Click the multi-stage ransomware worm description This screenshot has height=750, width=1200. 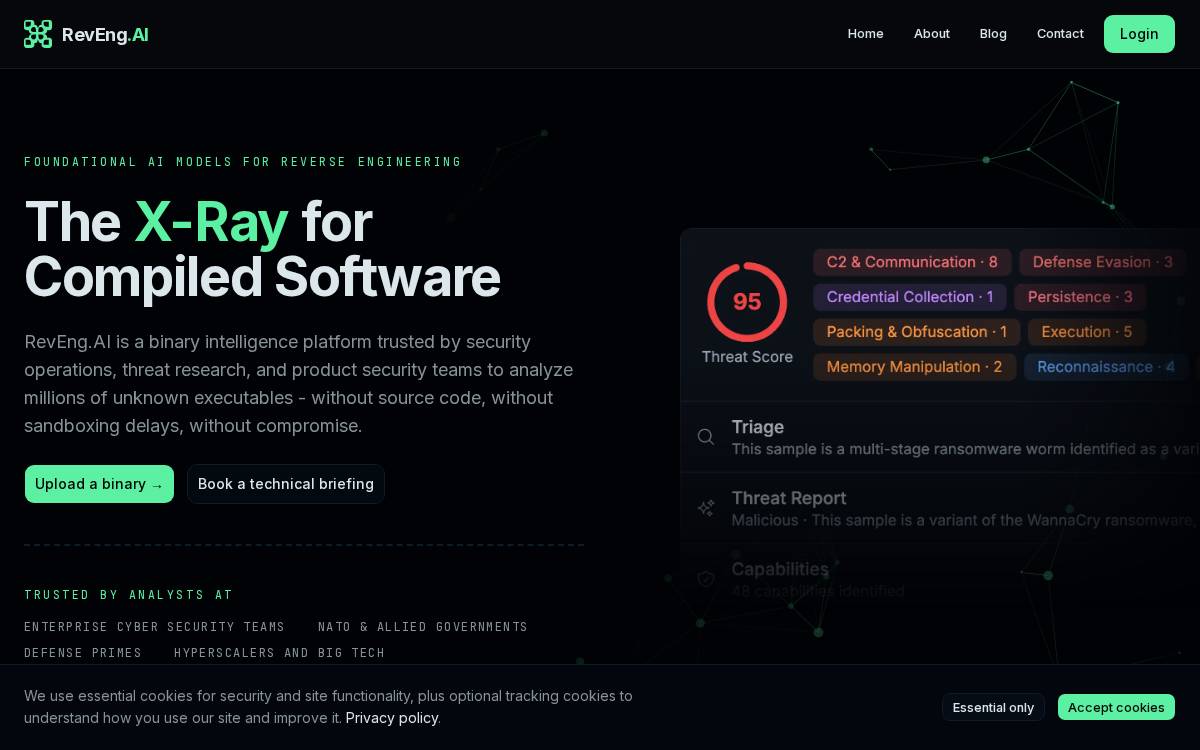(x=965, y=449)
